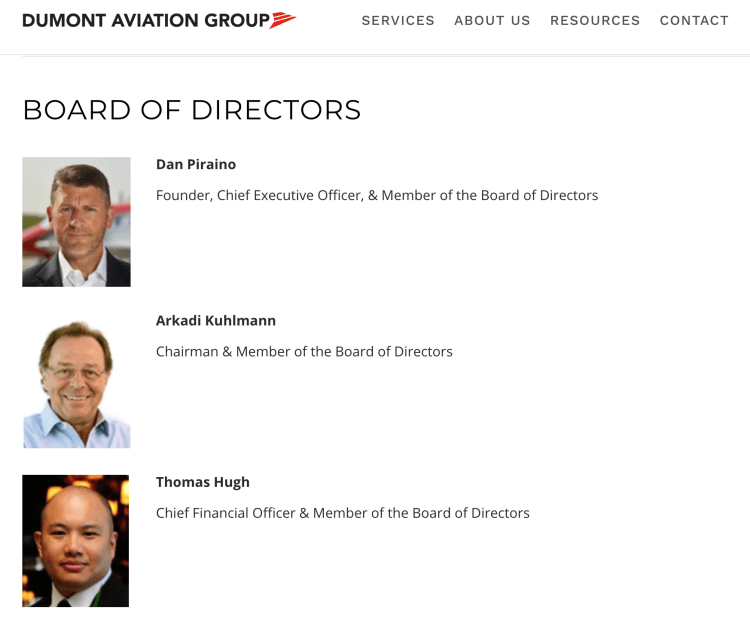Click the horizontal divider below the header
The image size is (750, 626).
[386, 56]
